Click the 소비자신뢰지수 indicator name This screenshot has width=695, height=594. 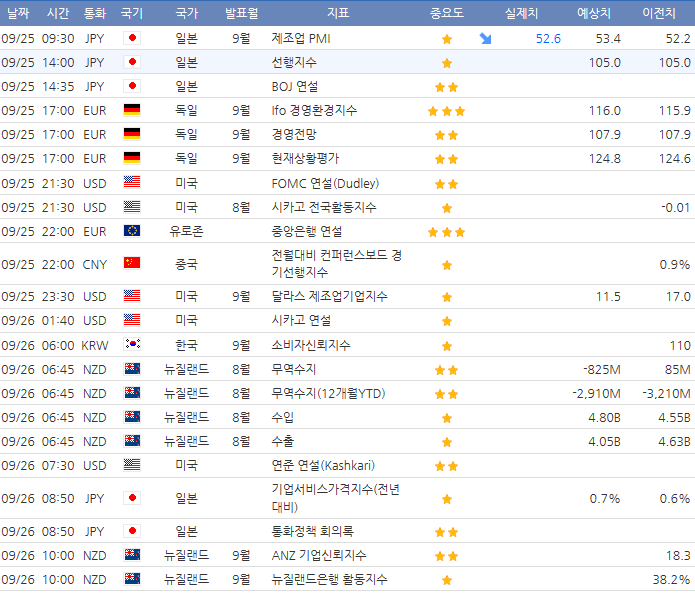pyautogui.click(x=311, y=345)
